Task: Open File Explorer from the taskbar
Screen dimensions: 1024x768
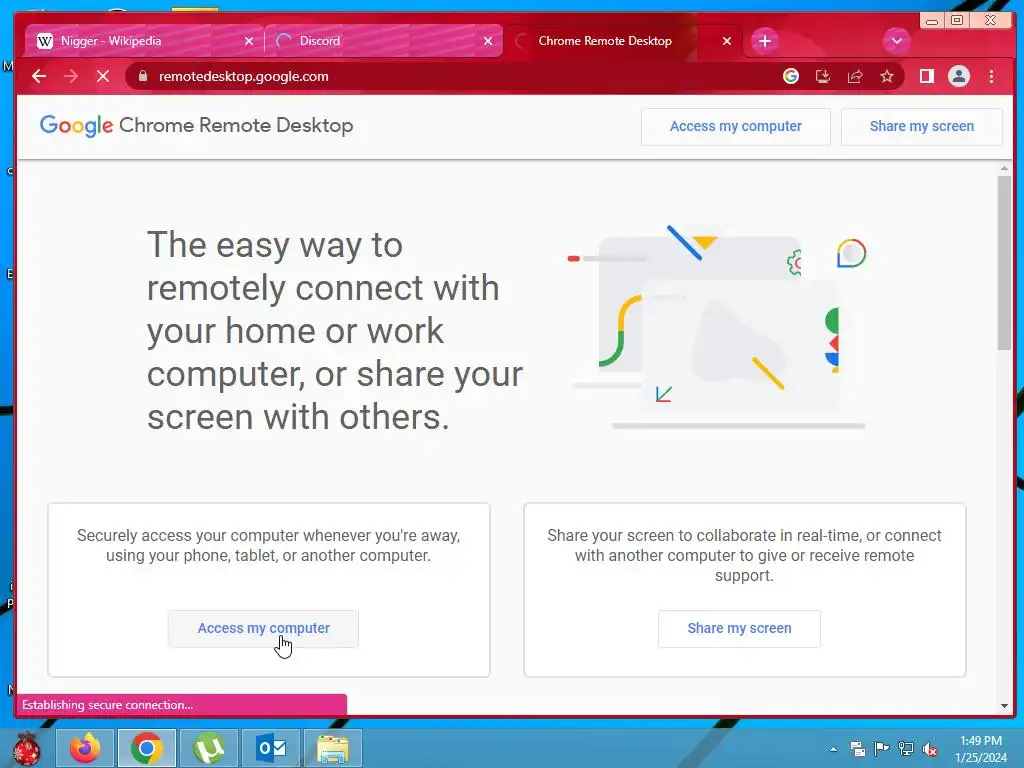Action: click(x=333, y=748)
